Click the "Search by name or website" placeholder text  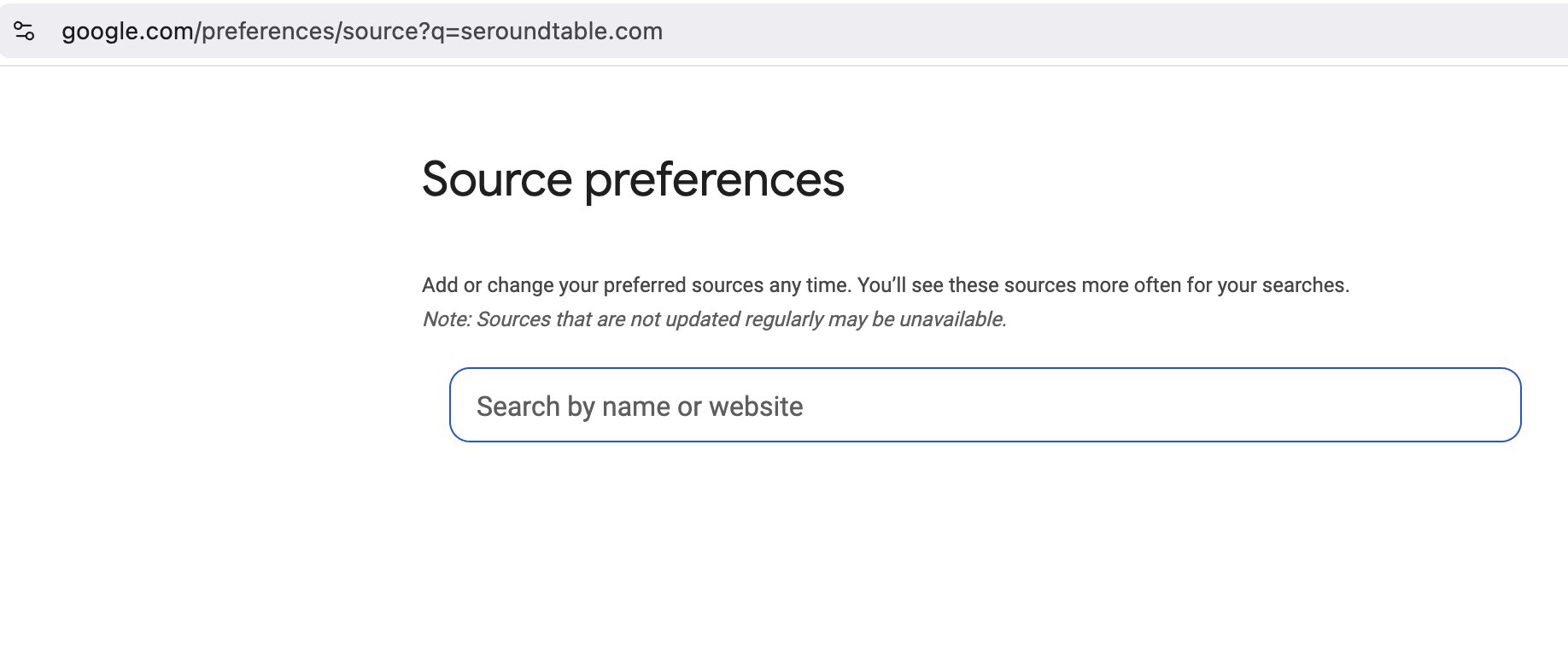tap(640, 407)
